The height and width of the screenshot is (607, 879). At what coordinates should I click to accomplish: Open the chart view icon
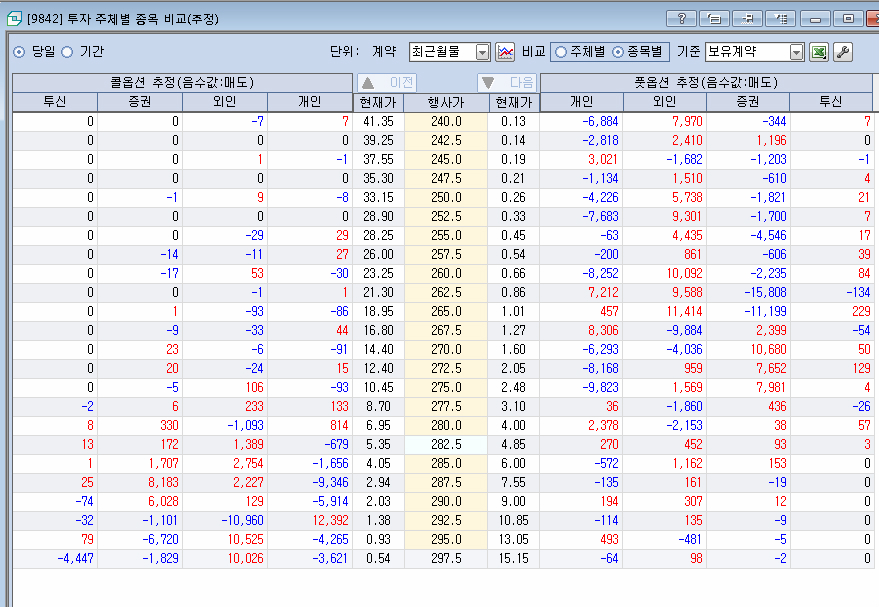(x=505, y=52)
